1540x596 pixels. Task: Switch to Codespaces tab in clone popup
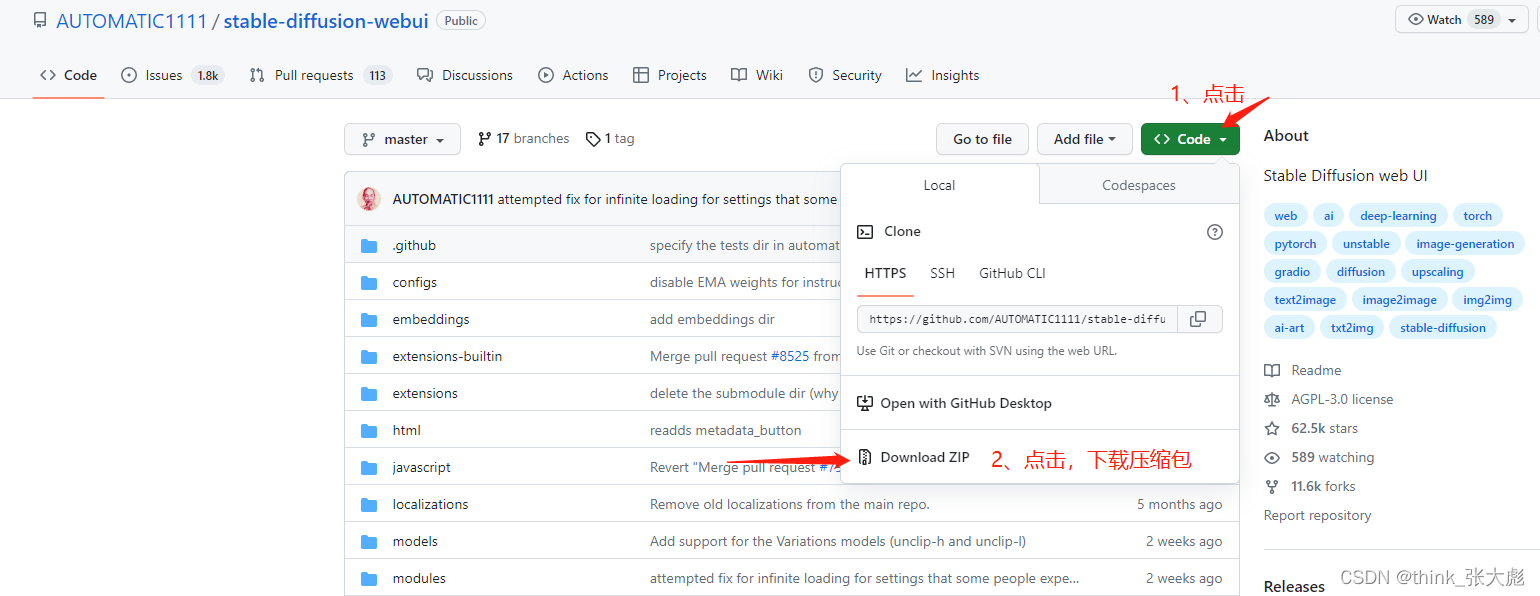[x=1139, y=185]
